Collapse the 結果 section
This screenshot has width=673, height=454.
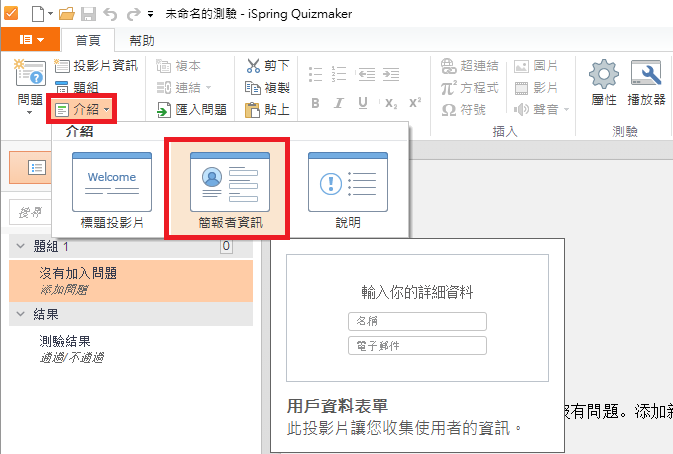20,314
